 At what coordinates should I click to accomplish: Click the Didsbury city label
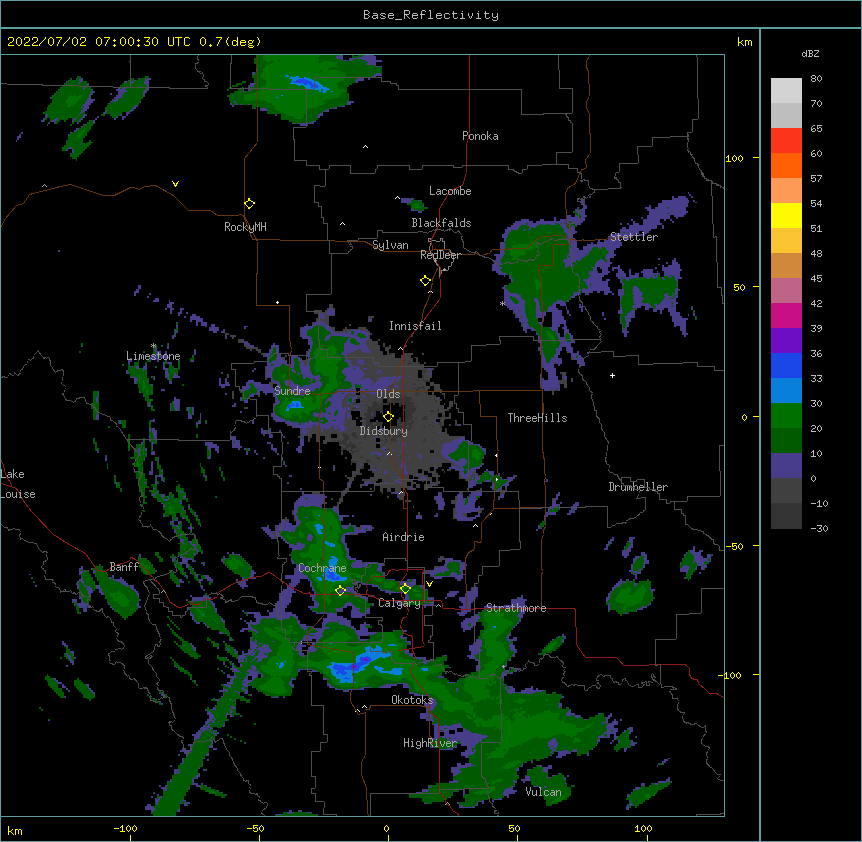384,431
